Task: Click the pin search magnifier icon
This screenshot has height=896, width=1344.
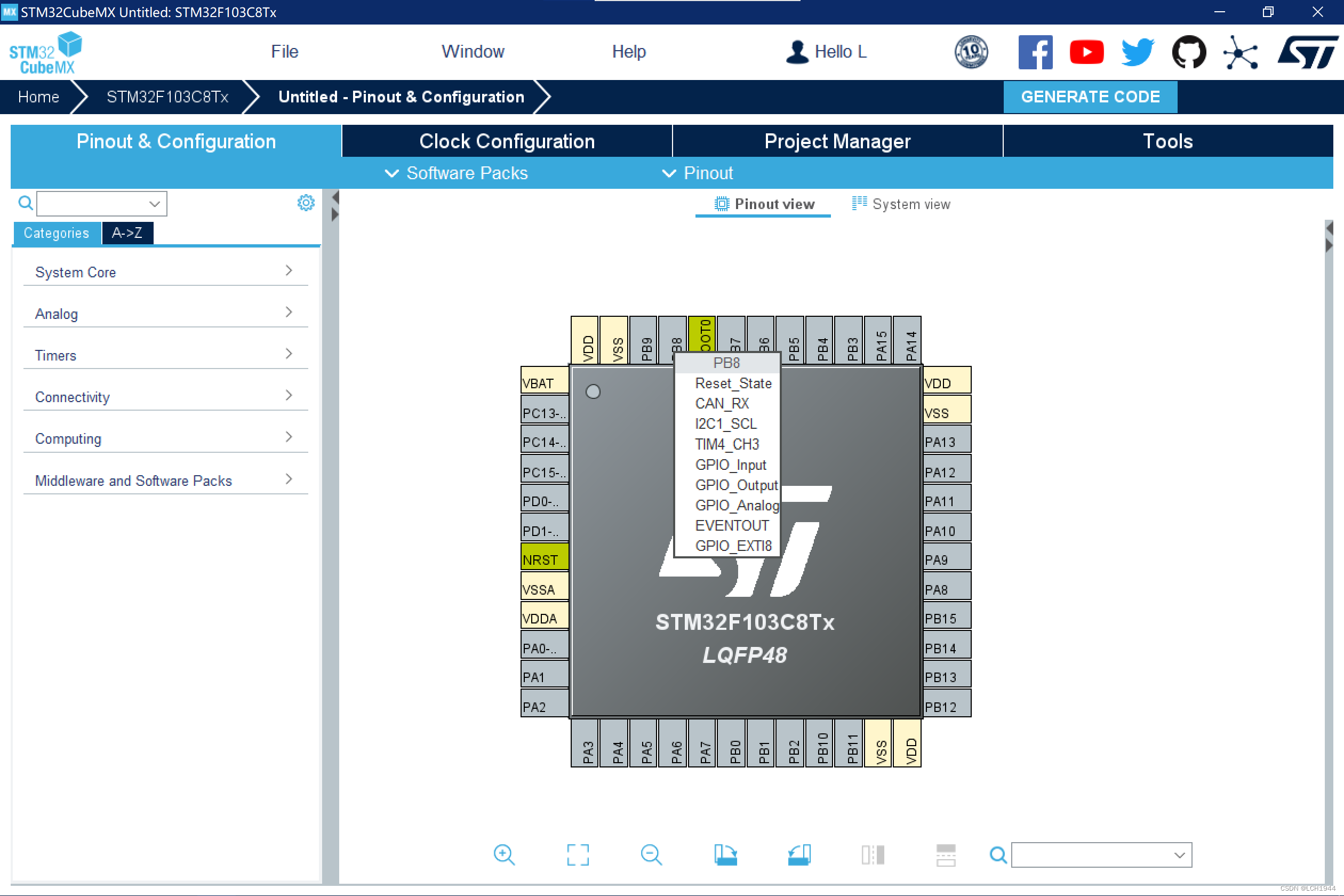Action: click(998, 855)
